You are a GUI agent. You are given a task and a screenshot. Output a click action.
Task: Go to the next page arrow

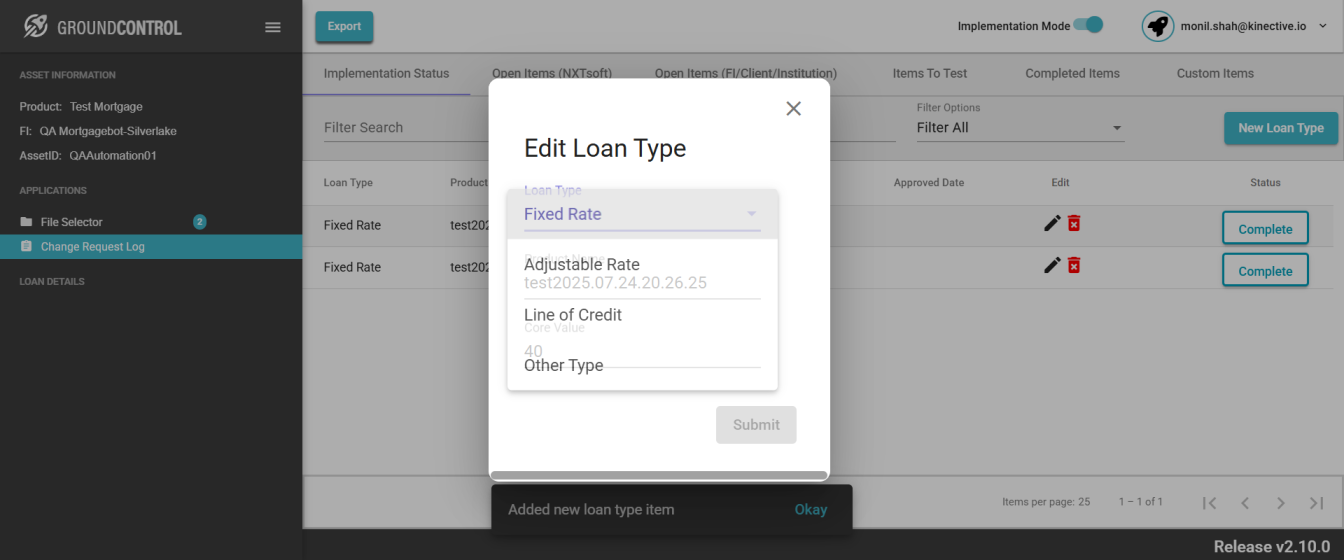tap(1280, 502)
